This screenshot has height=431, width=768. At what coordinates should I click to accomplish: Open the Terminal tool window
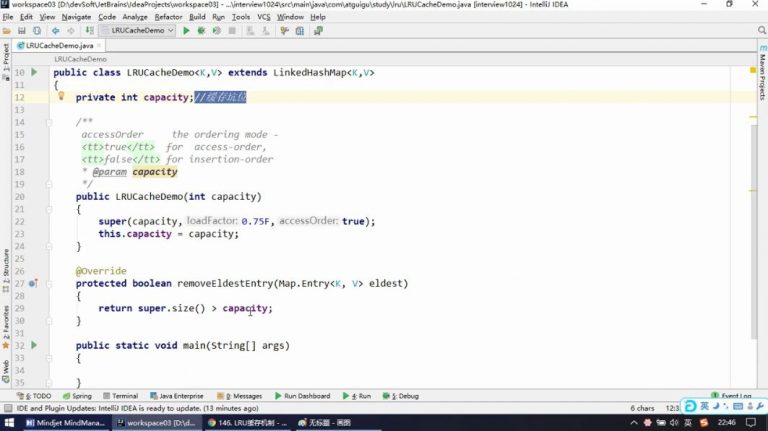tap(124, 396)
